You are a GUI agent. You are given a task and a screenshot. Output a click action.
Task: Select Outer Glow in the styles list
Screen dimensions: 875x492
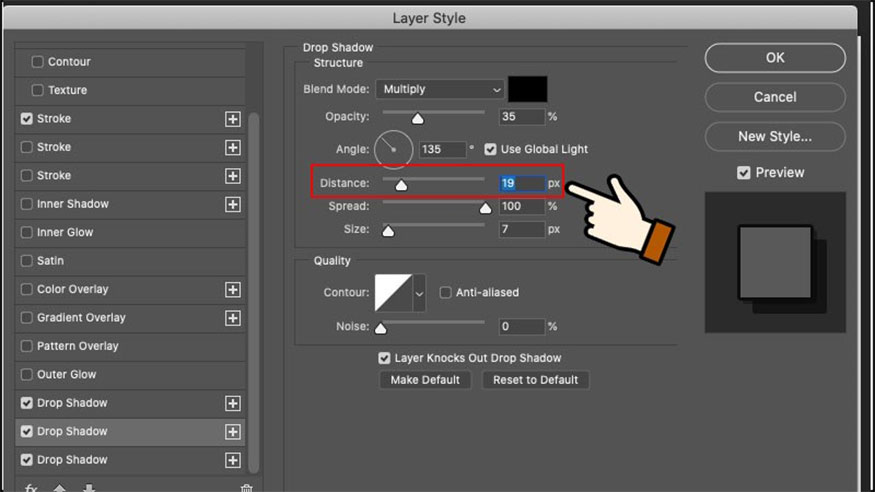click(x=66, y=375)
